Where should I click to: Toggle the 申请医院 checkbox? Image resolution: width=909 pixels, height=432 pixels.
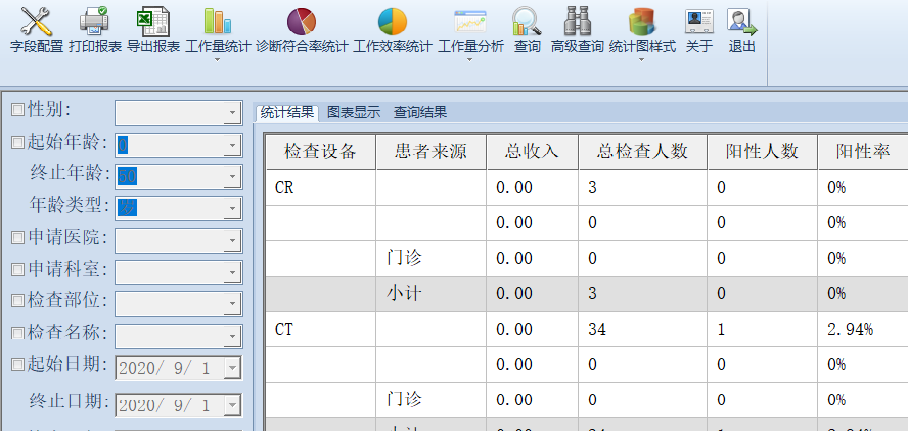tap(19, 237)
